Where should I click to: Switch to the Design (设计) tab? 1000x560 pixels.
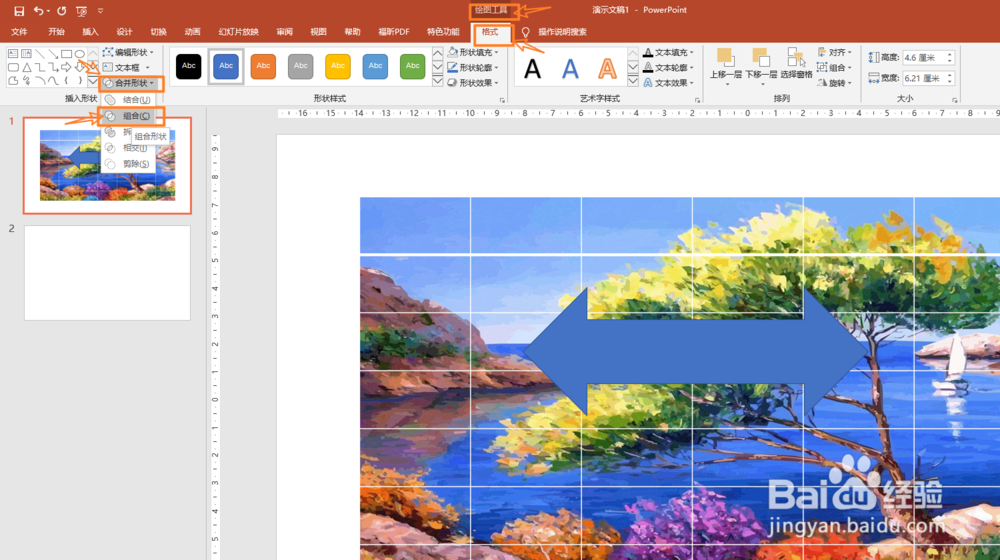(124, 32)
